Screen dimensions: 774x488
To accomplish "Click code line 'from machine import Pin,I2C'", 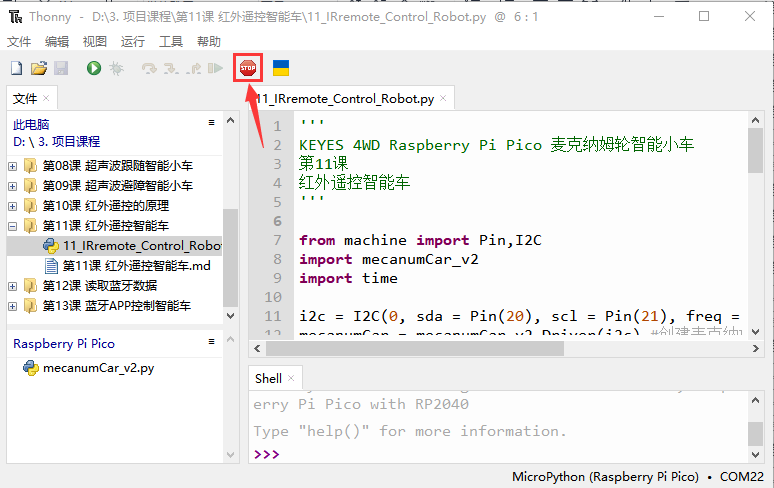I will (420, 240).
